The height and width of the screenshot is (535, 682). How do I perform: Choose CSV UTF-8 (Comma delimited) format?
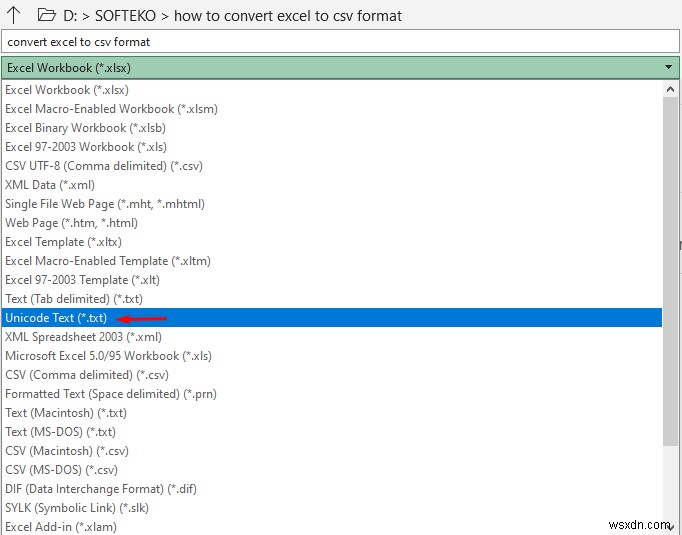pos(331,166)
